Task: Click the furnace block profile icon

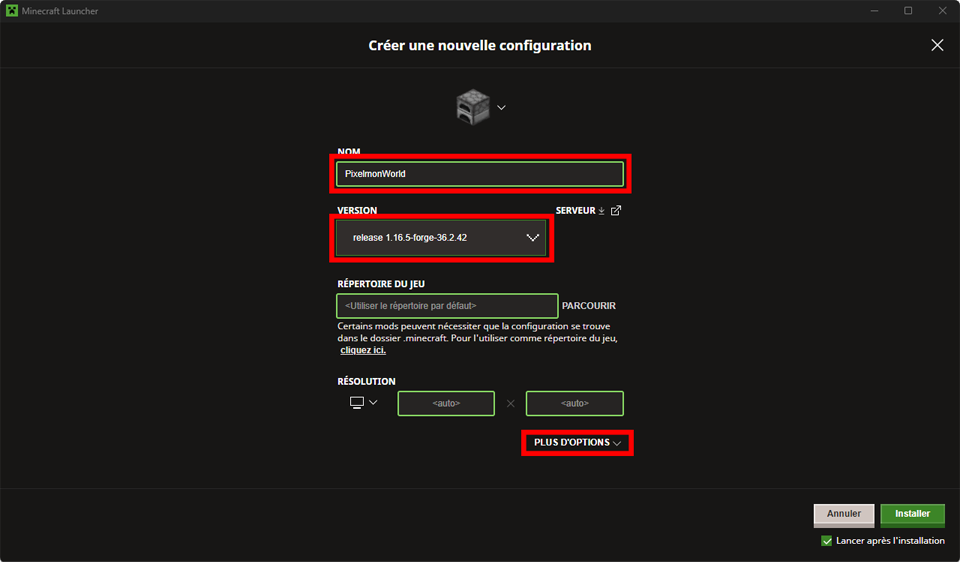Action: [473, 107]
